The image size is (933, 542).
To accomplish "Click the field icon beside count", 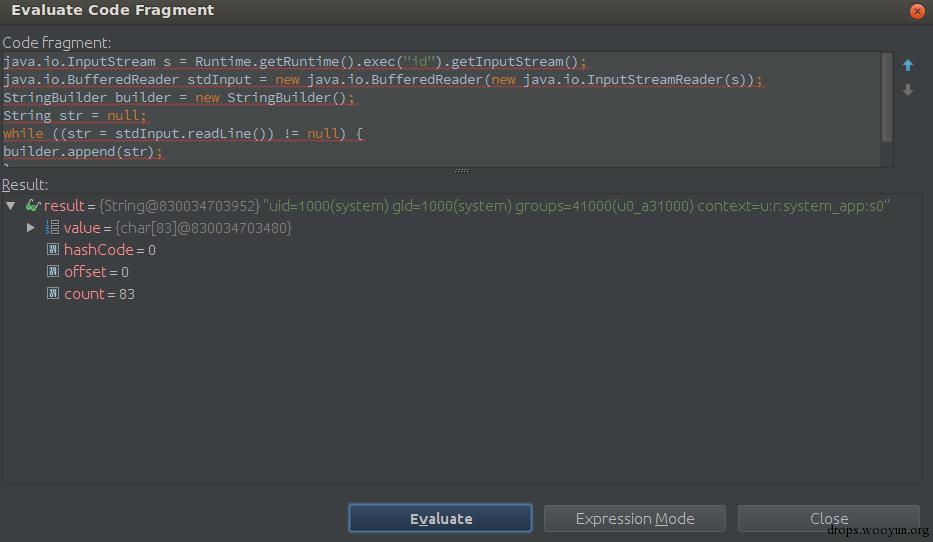I will 53,294.
